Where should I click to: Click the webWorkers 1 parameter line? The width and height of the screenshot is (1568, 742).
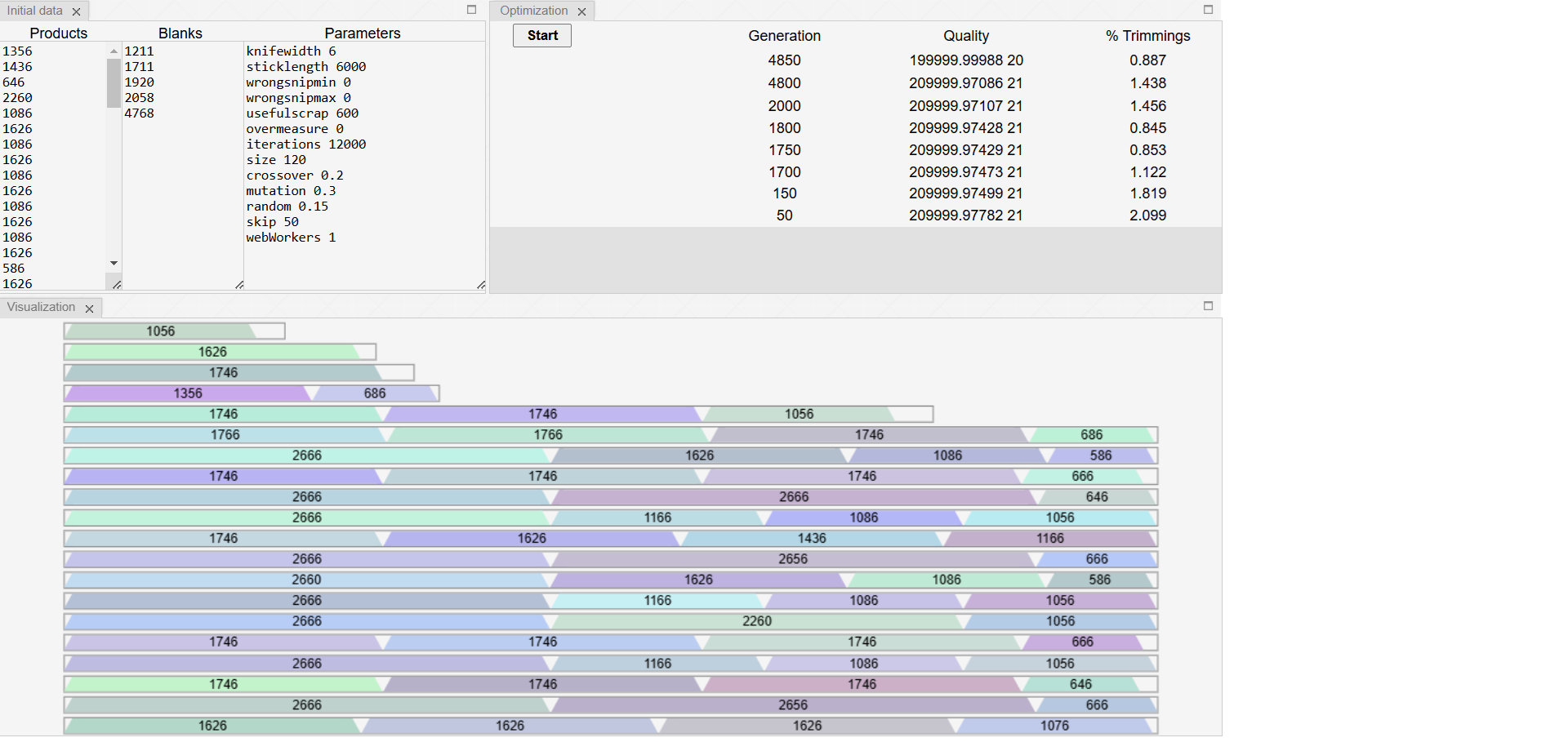click(291, 238)
